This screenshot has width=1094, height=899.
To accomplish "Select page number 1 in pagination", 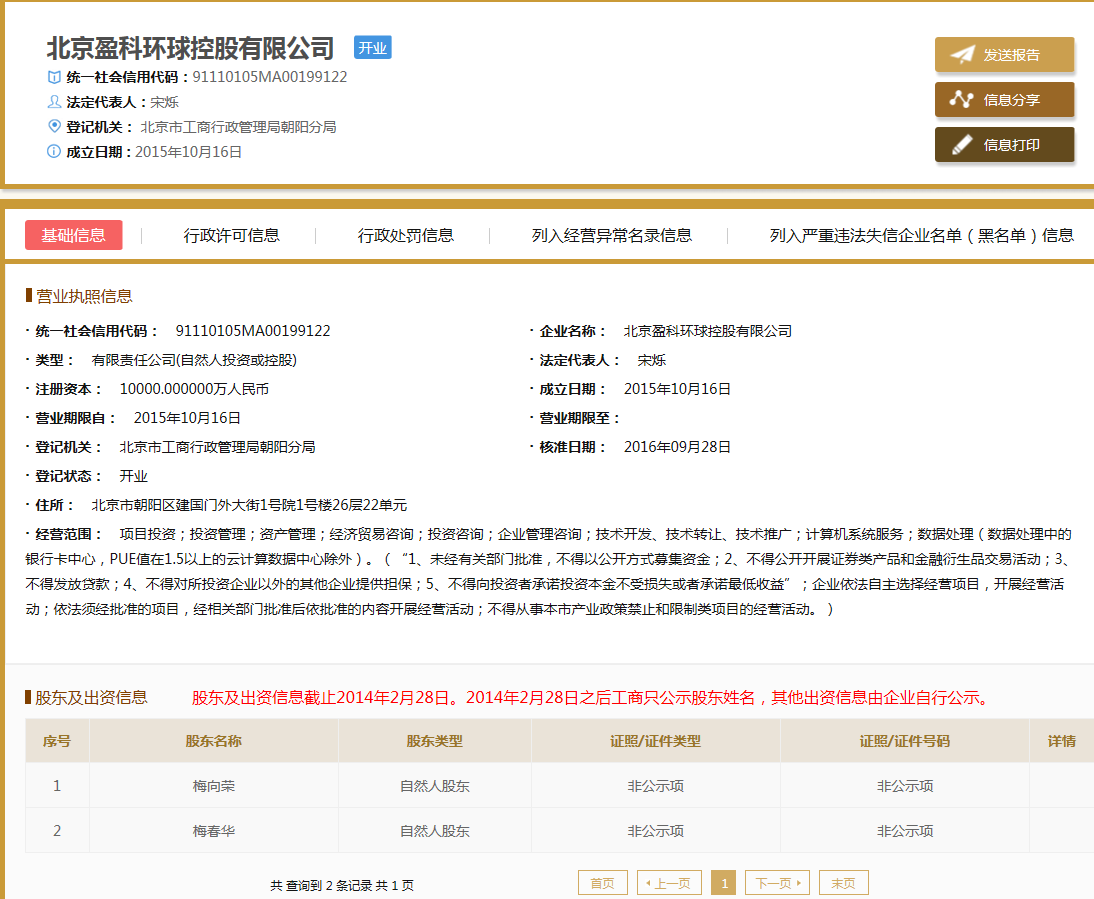I will pyautogui.click(x=724, y=882).
